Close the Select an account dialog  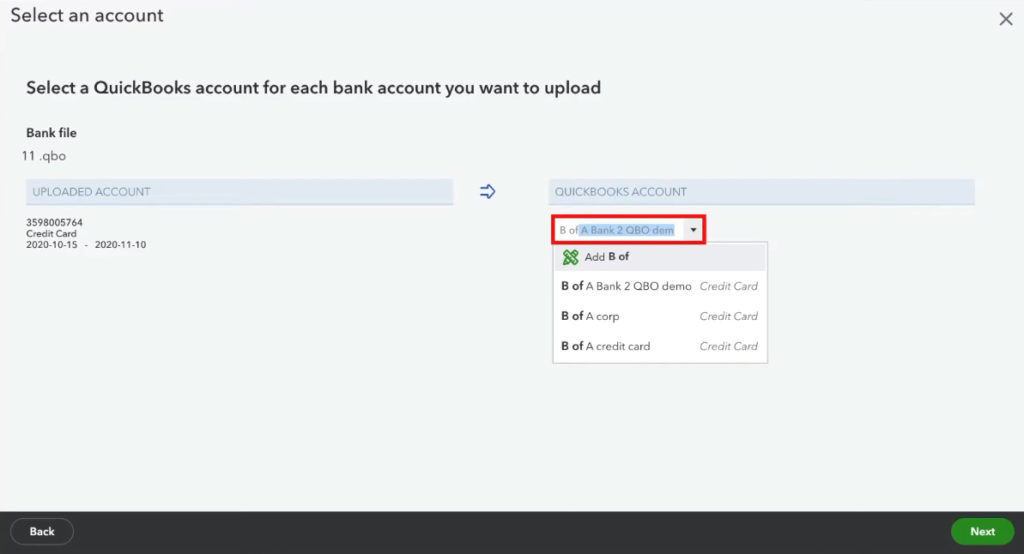point(1006,19)
